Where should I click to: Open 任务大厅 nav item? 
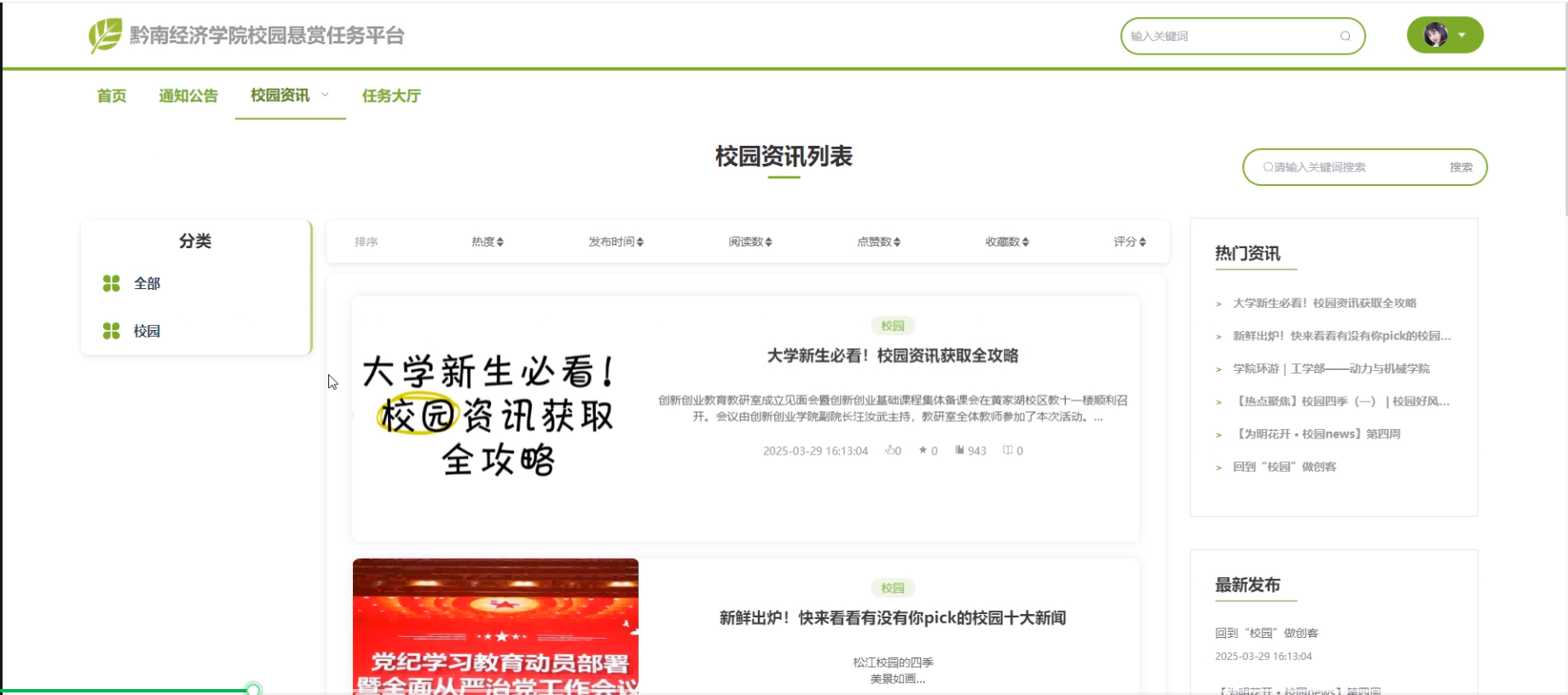[391, 96]
